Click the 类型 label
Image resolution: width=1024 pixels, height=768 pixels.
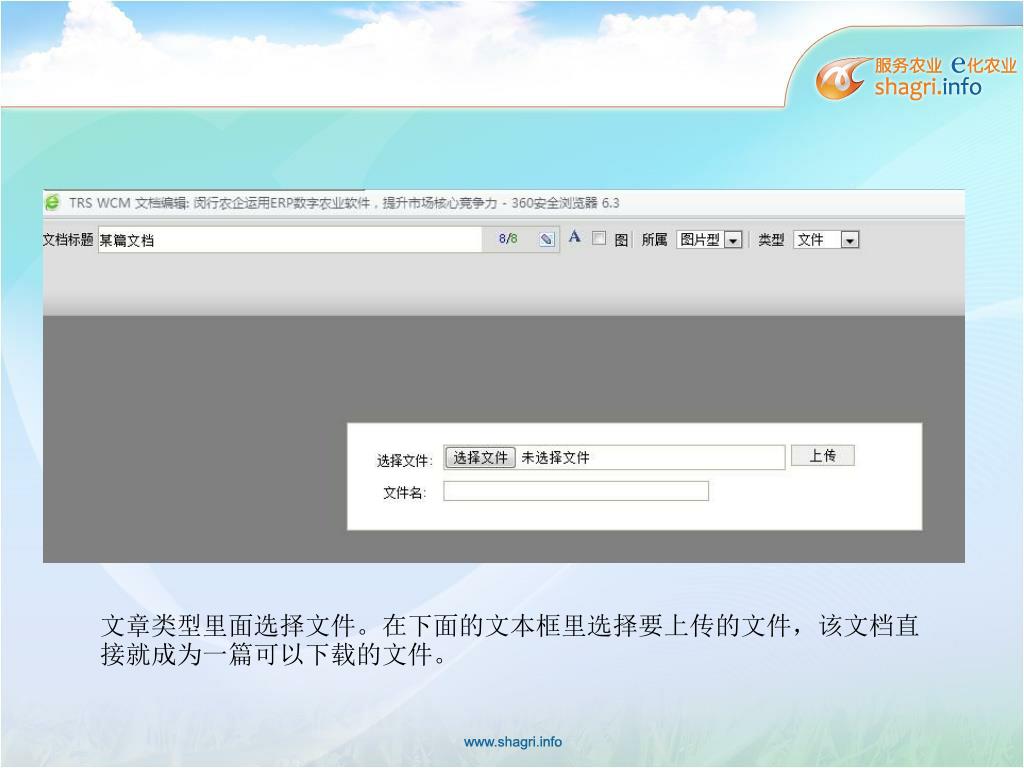point(771,240)
